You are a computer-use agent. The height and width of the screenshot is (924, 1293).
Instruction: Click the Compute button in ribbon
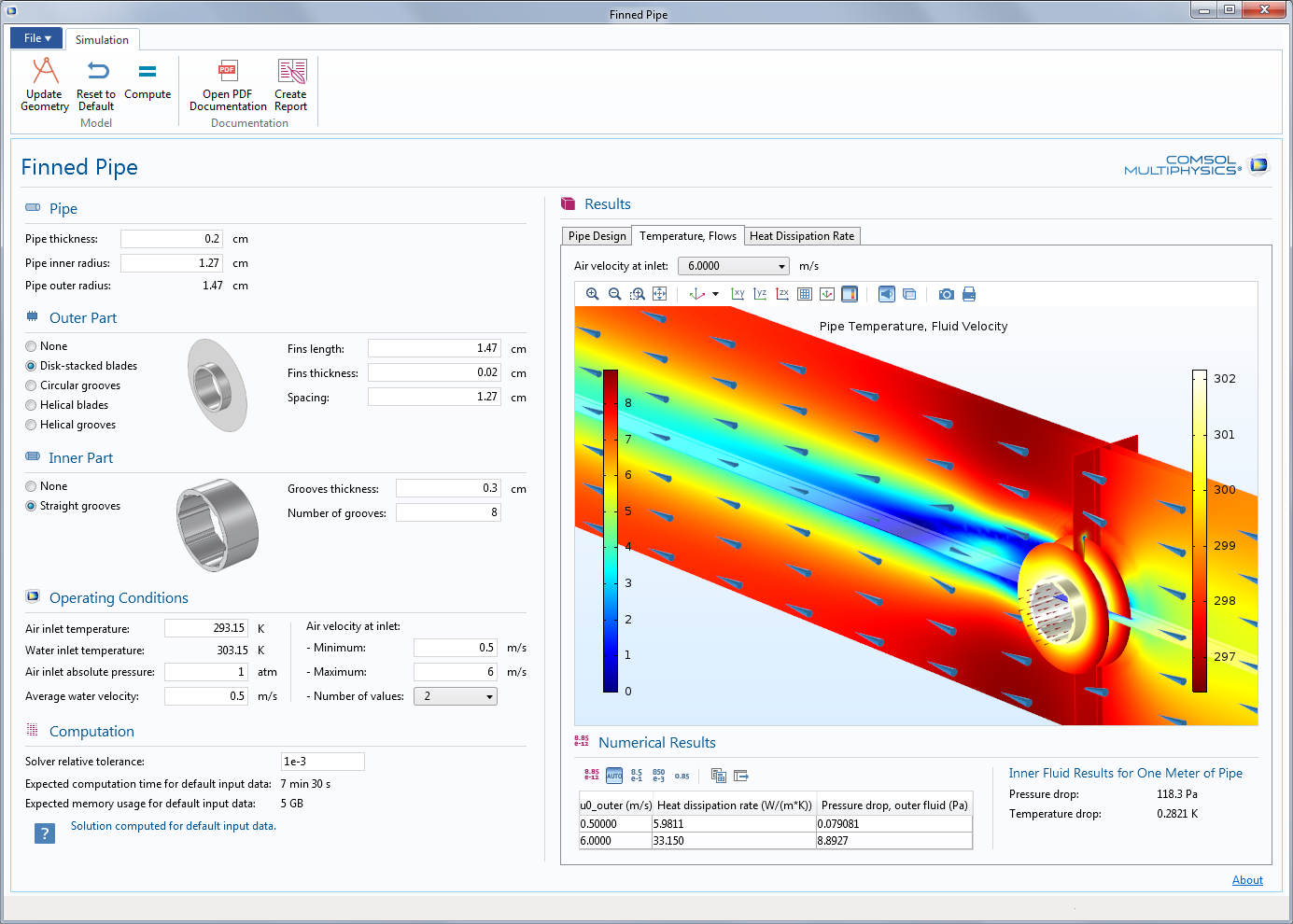pyautogui.click(x=148, y=80)
